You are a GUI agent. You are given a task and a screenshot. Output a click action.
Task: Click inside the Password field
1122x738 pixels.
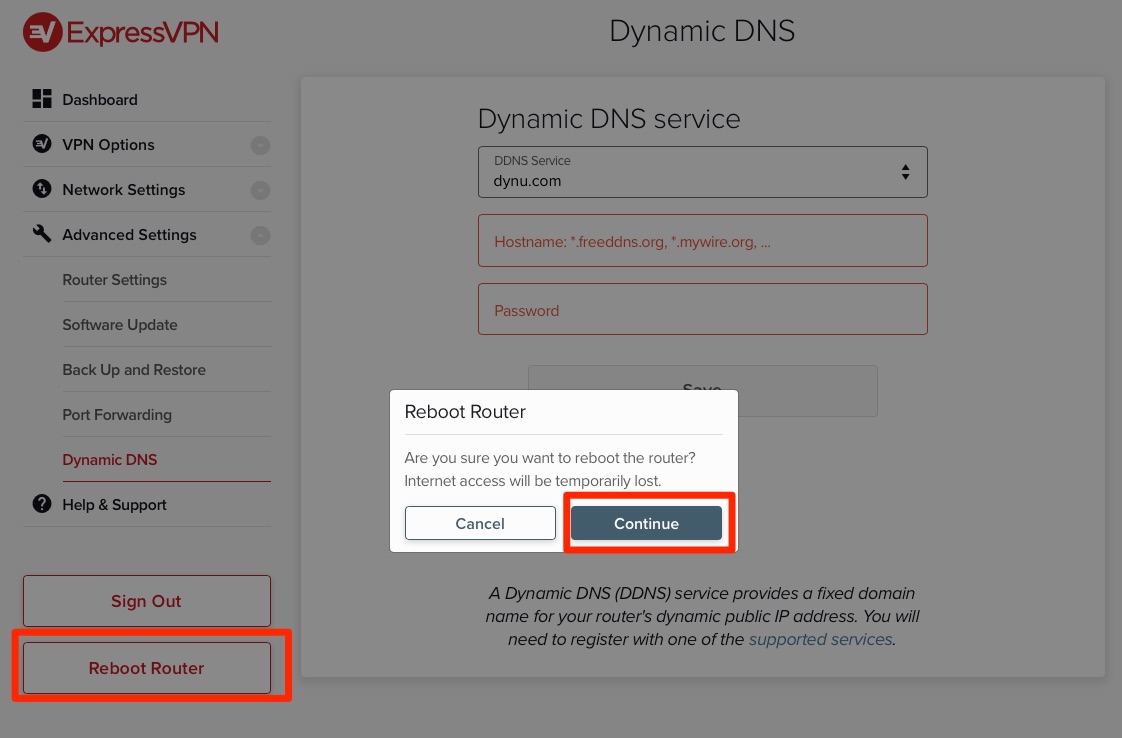tap(702, 310)
